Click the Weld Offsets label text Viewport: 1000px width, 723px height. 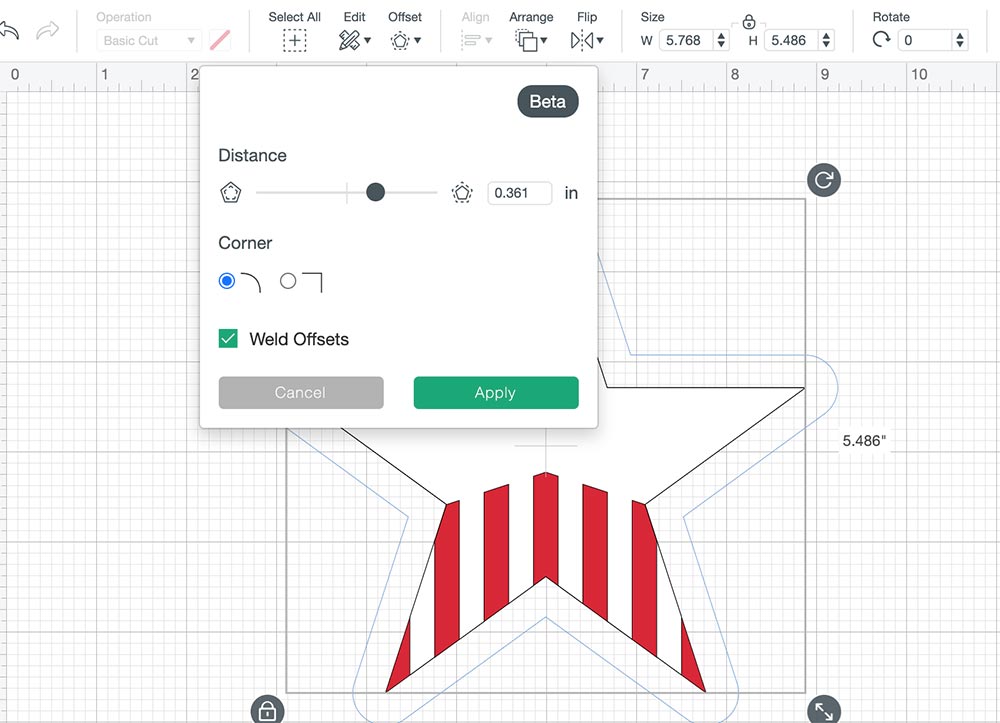click(x=299, y=339)
